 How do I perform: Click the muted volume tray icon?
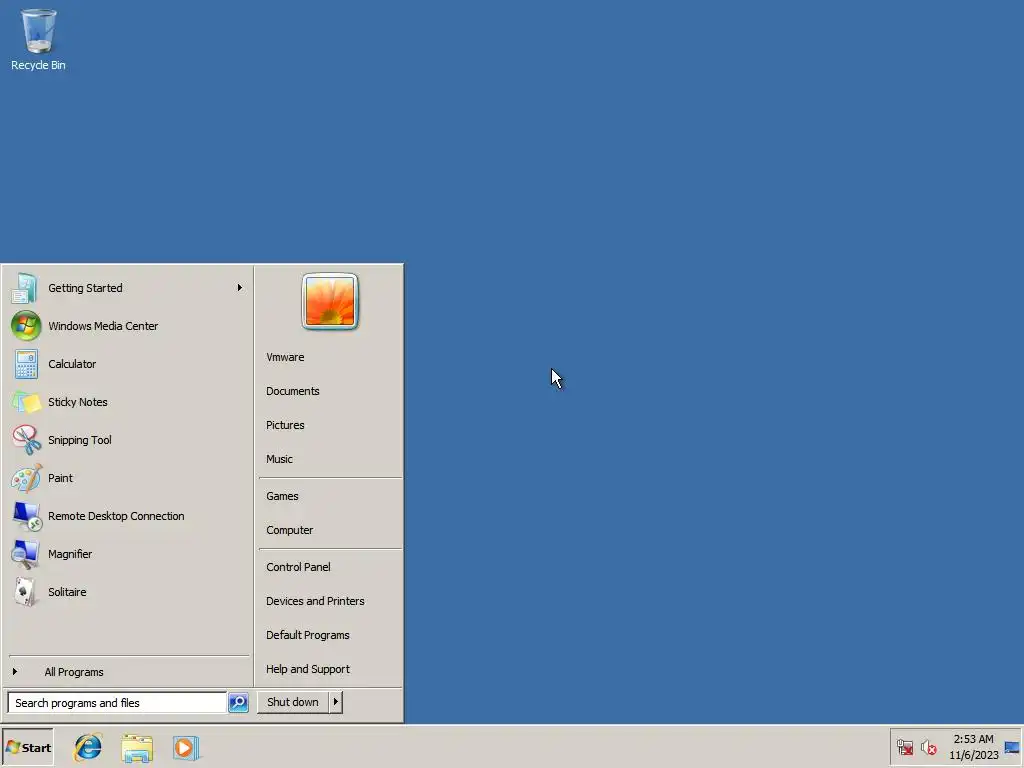pyautogui.click(x=928, y=747)
